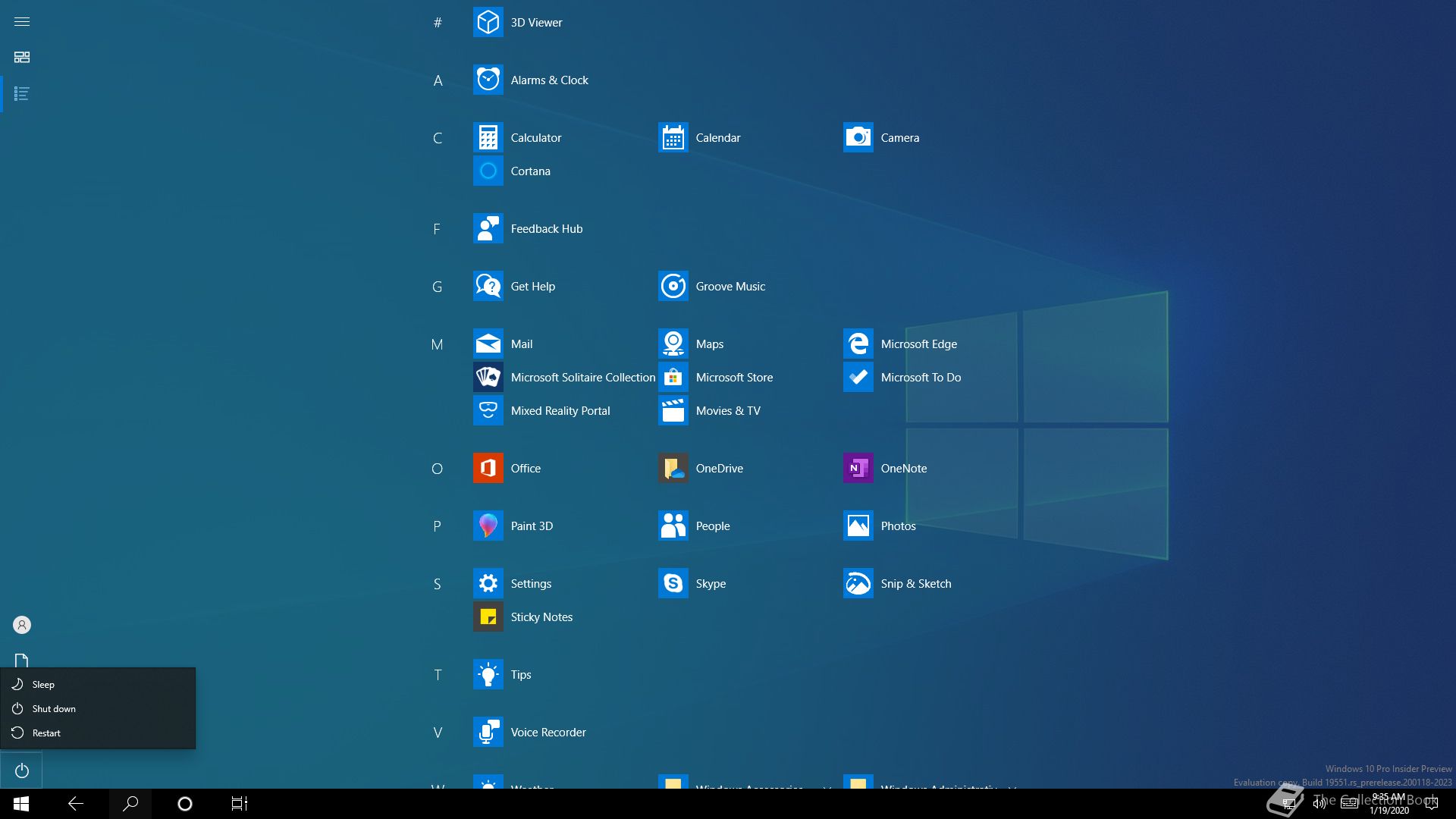Switch to Pinned tiles view

tap(22, 58)
